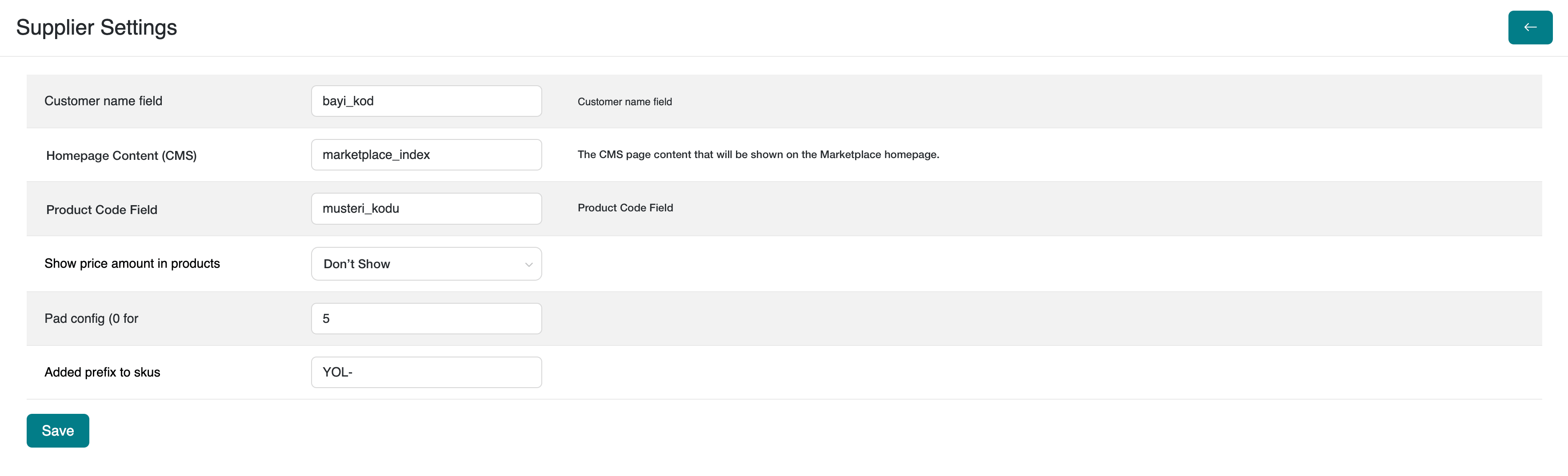Viewport: 1568px width, 476px height.
Task: Click the Save button
Action: coord(58,430)
